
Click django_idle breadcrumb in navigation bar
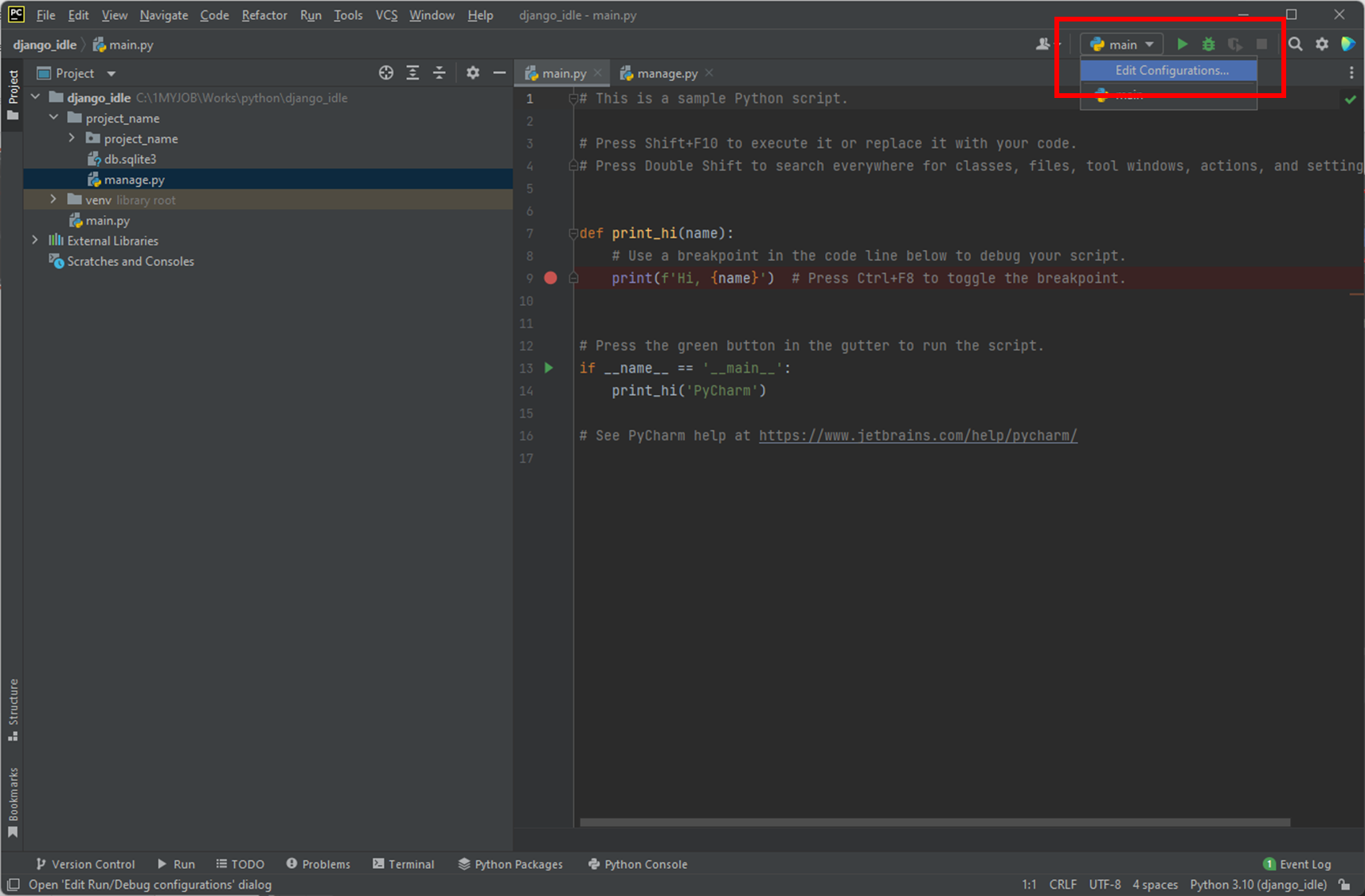[x=45, y=45]
